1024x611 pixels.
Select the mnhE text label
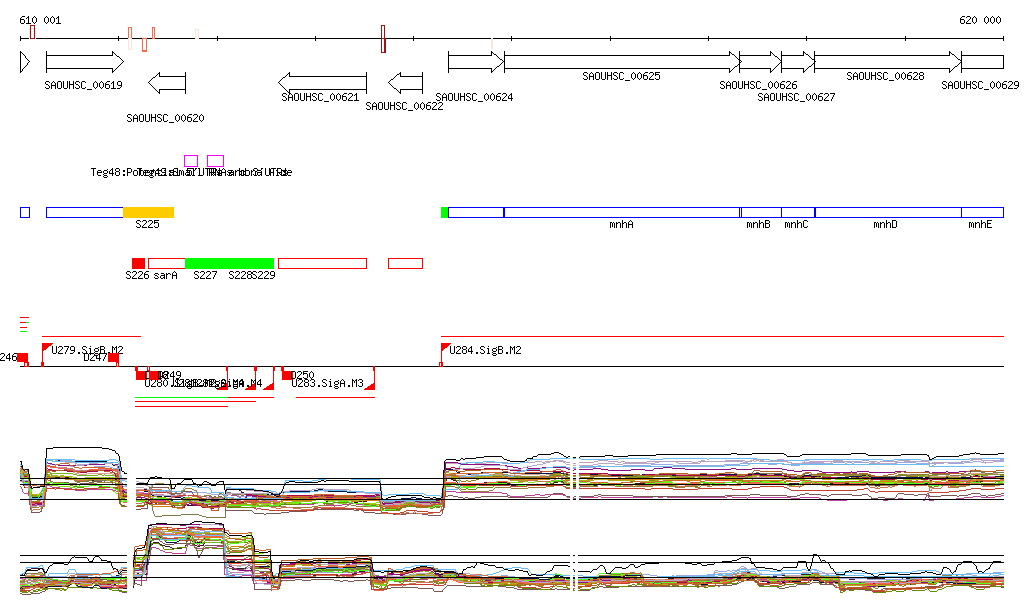(980, 225)
